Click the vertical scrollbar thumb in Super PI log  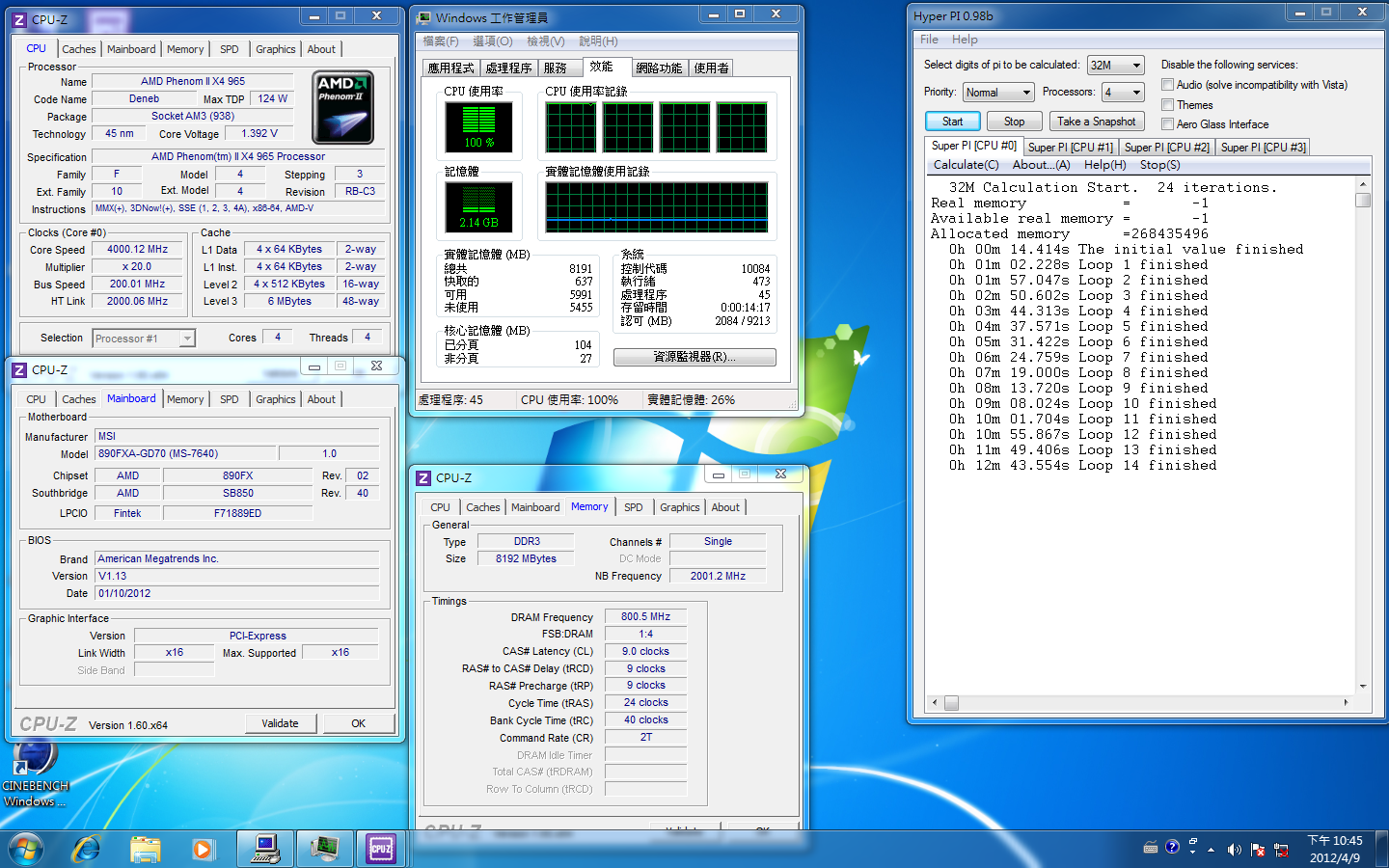1363,200
